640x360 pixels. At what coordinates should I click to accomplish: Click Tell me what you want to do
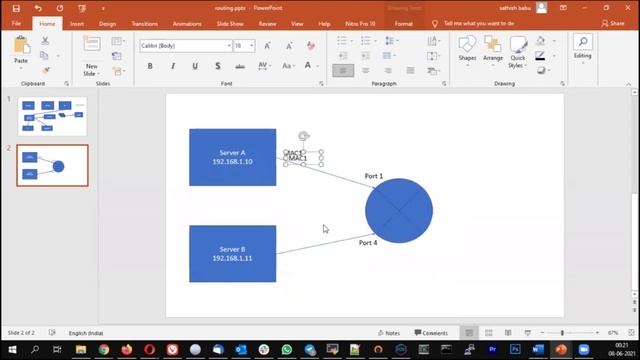point(479,24)
